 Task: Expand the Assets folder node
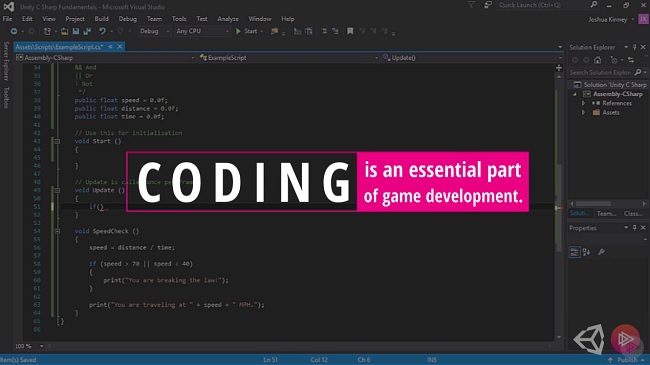point(584,112)
